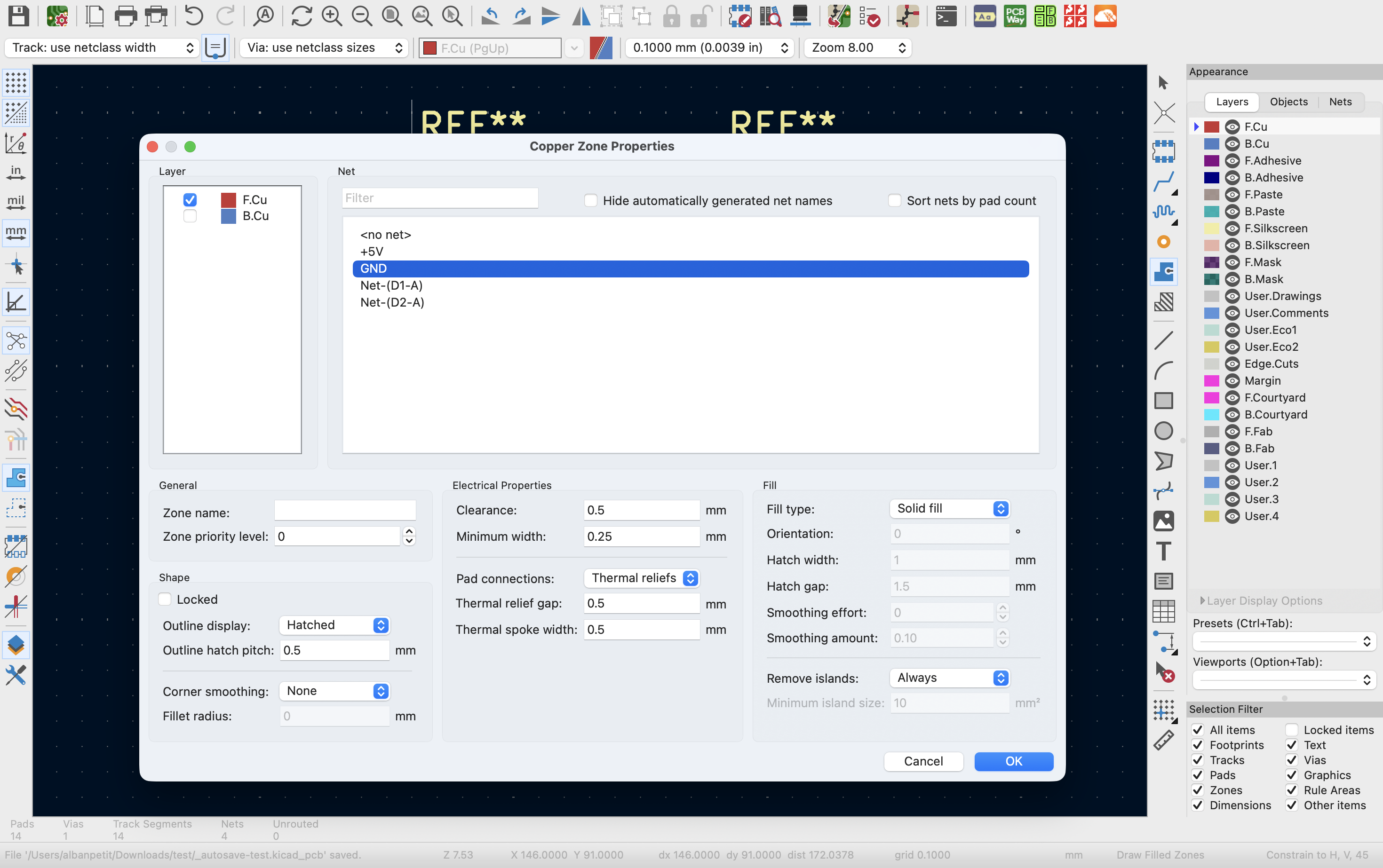1383x868 pixels.
Task: Click the Save icon in top toolbar
Action: 18,16
